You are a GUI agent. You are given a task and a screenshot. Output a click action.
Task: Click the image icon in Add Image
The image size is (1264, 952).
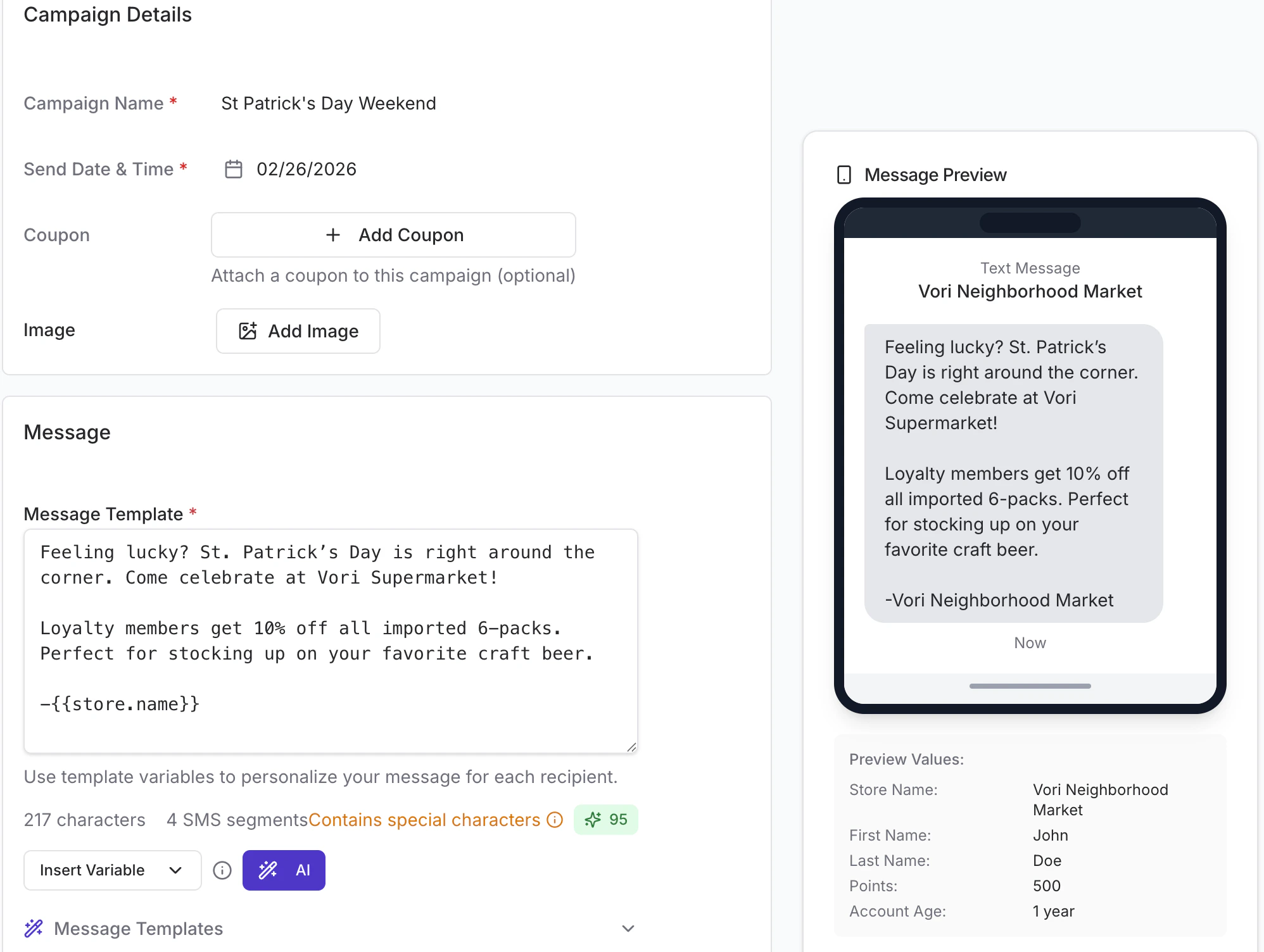click(248, 331)
